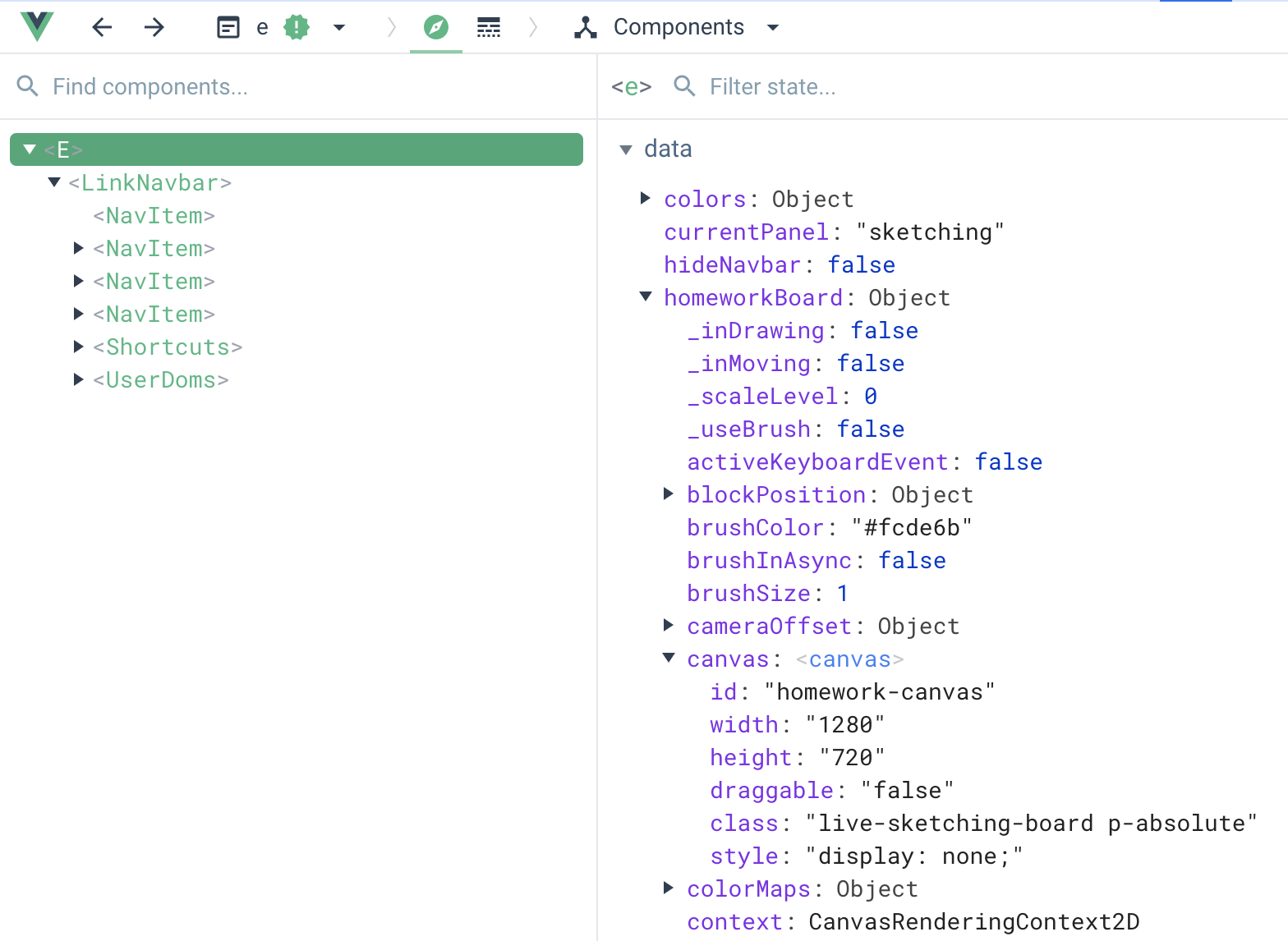Collapse the LinkNavbar component arrow
The image size is (1288, 941).
(55, 182)
